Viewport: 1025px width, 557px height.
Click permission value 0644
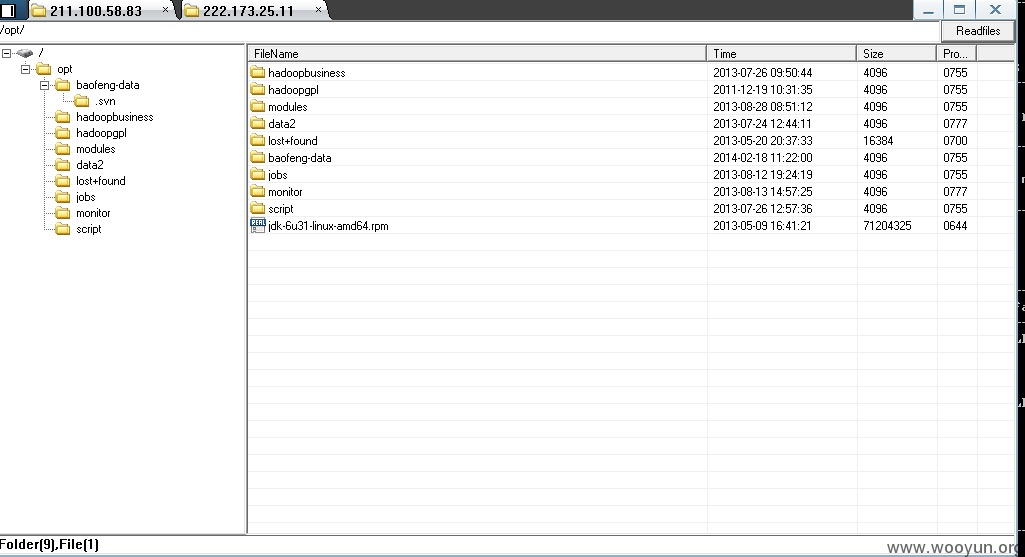(955, 226)
